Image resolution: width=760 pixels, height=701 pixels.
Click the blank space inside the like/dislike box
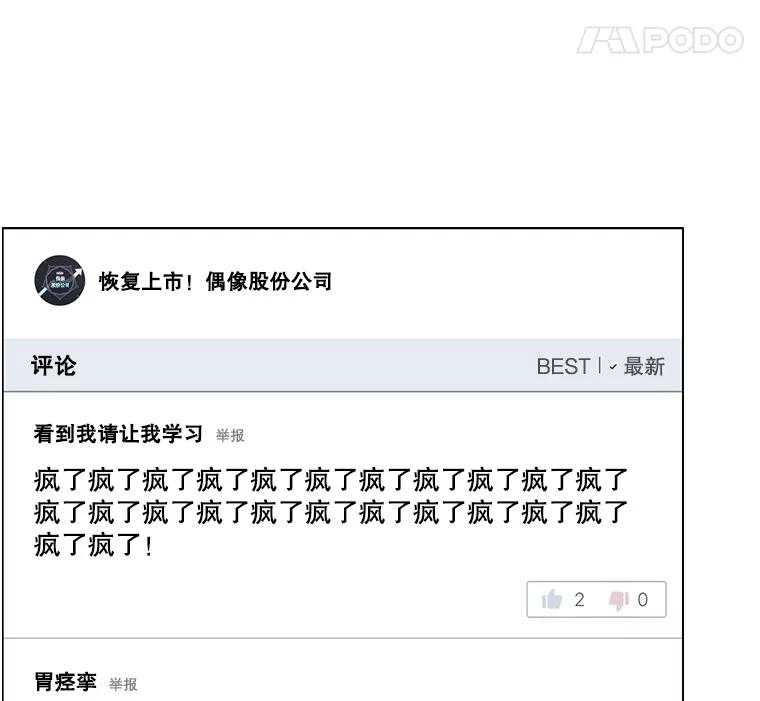(x=597, y=600)
